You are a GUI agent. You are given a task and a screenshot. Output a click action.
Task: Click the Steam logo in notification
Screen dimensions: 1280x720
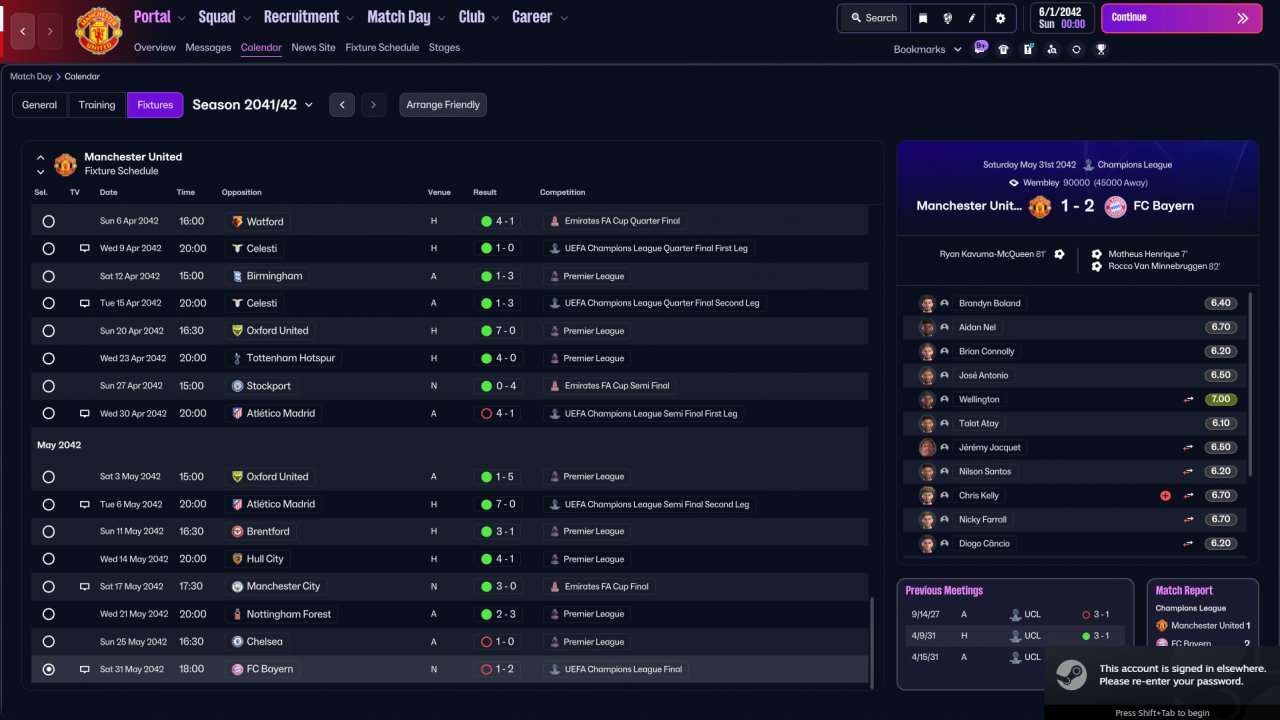click(1071, 676)
